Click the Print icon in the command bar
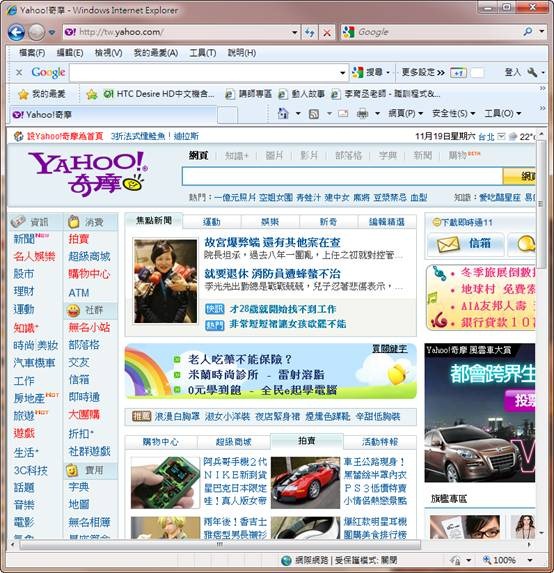 pyautogui.click(x=362, y=114)
